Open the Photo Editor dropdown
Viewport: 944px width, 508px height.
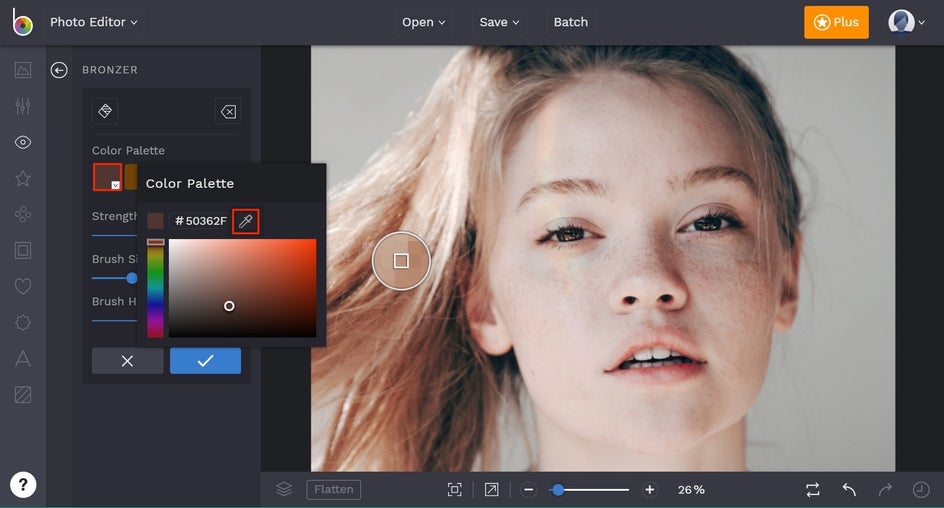(94, 22)
